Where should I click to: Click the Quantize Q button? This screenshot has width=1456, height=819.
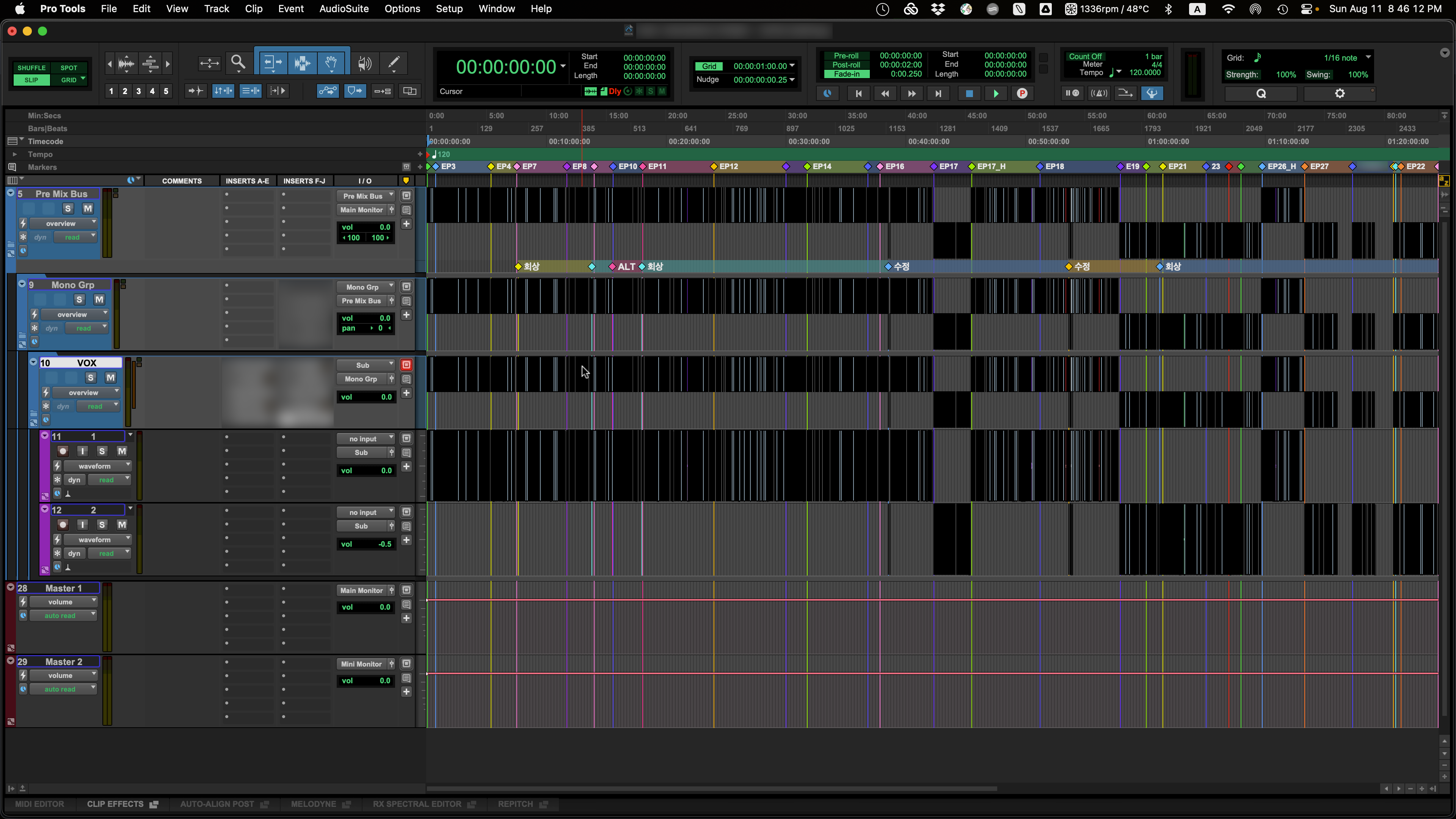tap(1261, 94)
